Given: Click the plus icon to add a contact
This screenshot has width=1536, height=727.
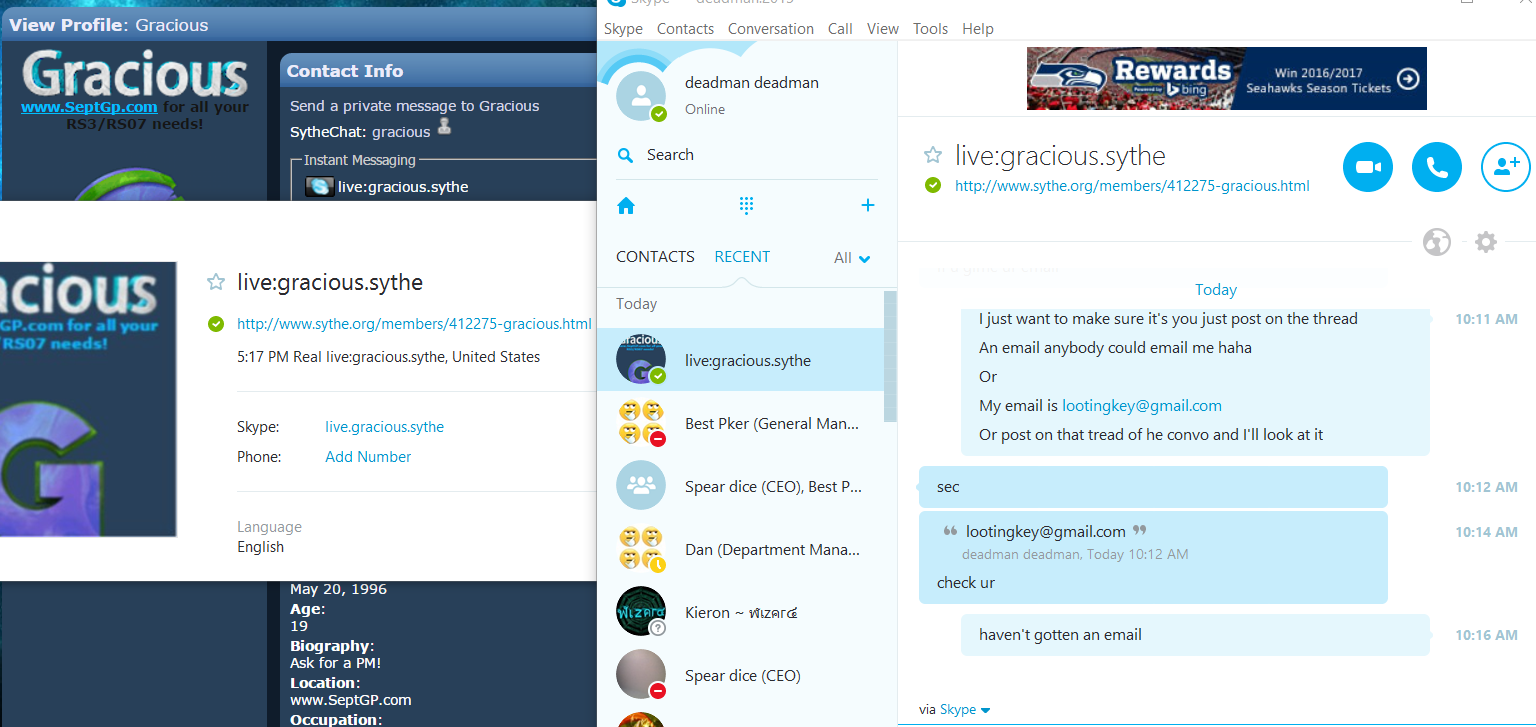Looking at the screenshot, I should click(x=867, y=205).
